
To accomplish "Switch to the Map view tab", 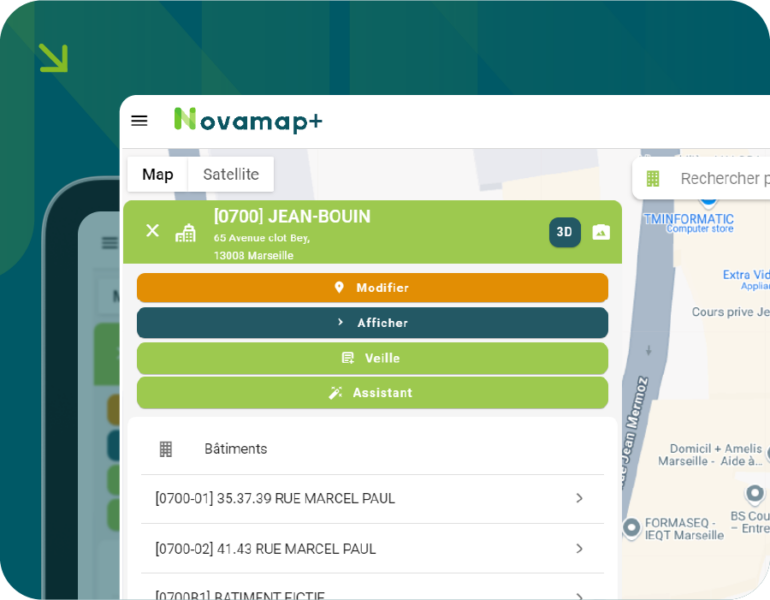I will coord(158,174).
